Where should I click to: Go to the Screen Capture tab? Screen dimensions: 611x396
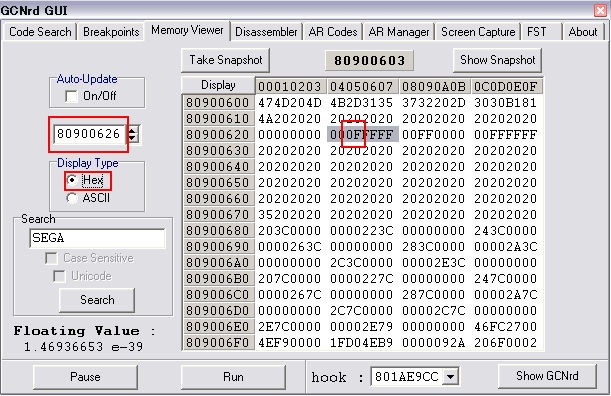(478, 32)
